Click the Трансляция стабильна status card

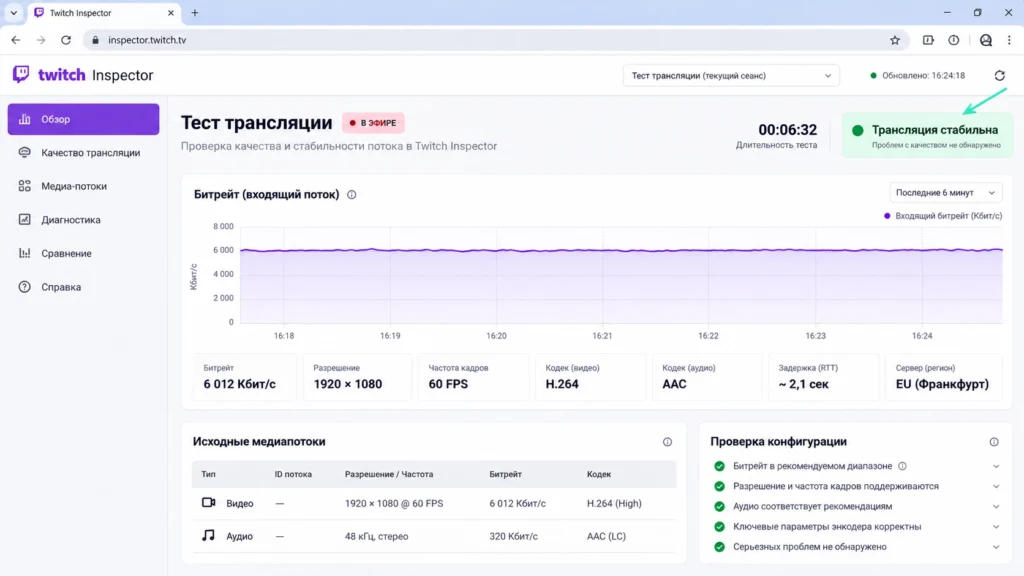(x=927, y=135)
